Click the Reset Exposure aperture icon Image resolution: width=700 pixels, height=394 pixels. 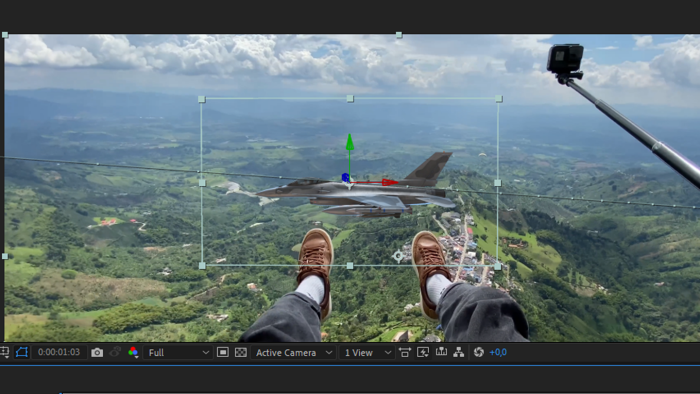click(479, 352)
